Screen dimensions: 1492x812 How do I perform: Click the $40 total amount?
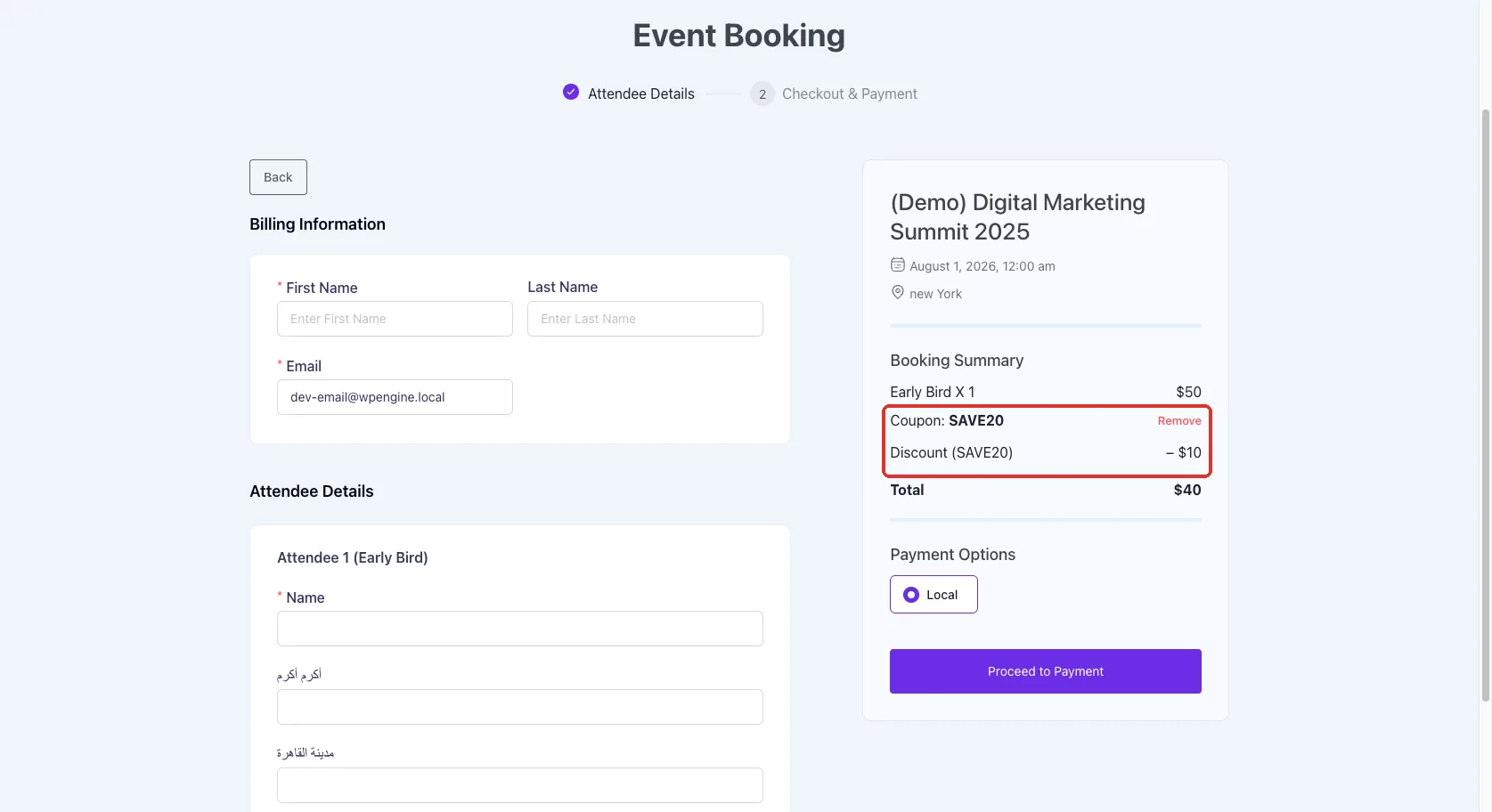point(1187,490)
